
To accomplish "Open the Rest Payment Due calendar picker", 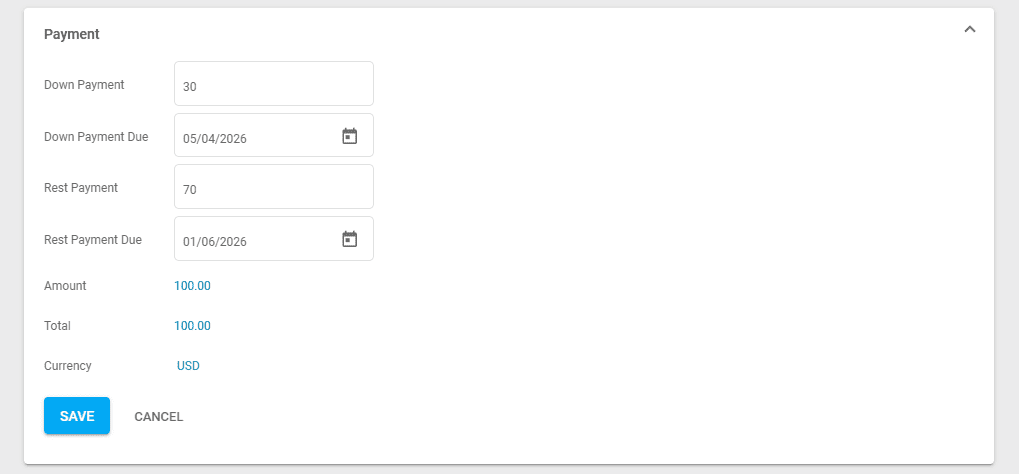I will click(x=350, y=239).
